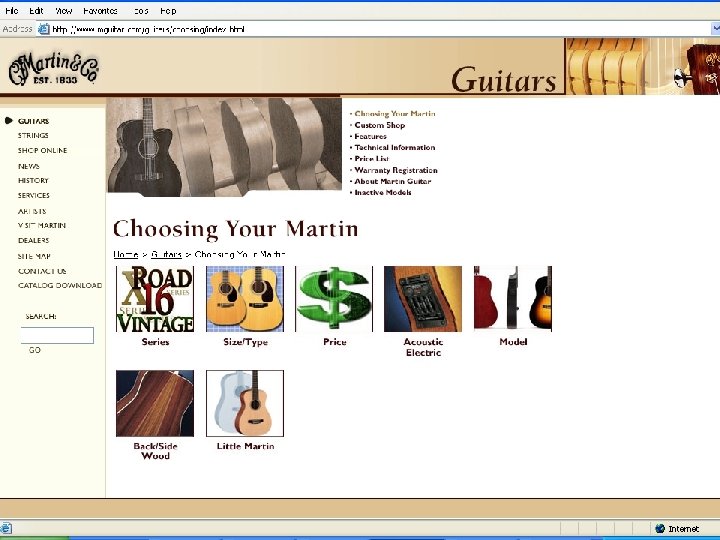The height and width of the screenshot is (540, 720).
Task: Click the C.F. Martin & Co. logo
Action: pos(53,69)
